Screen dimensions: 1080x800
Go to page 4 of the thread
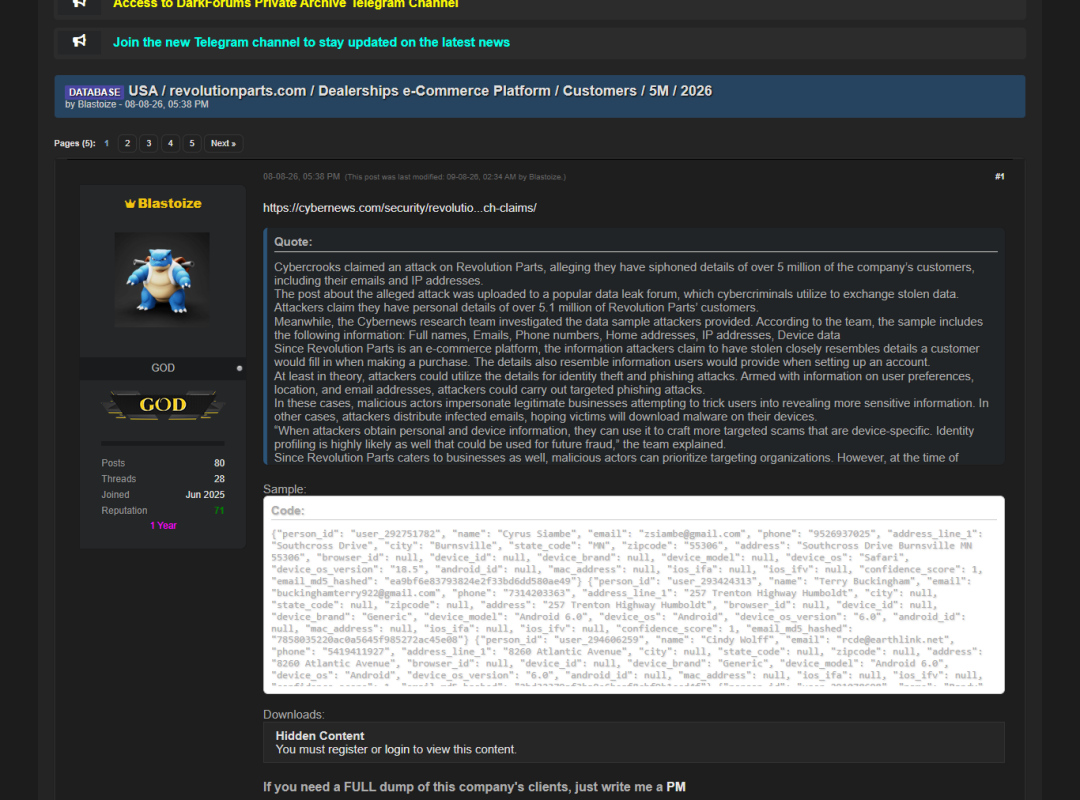[170, 143]
